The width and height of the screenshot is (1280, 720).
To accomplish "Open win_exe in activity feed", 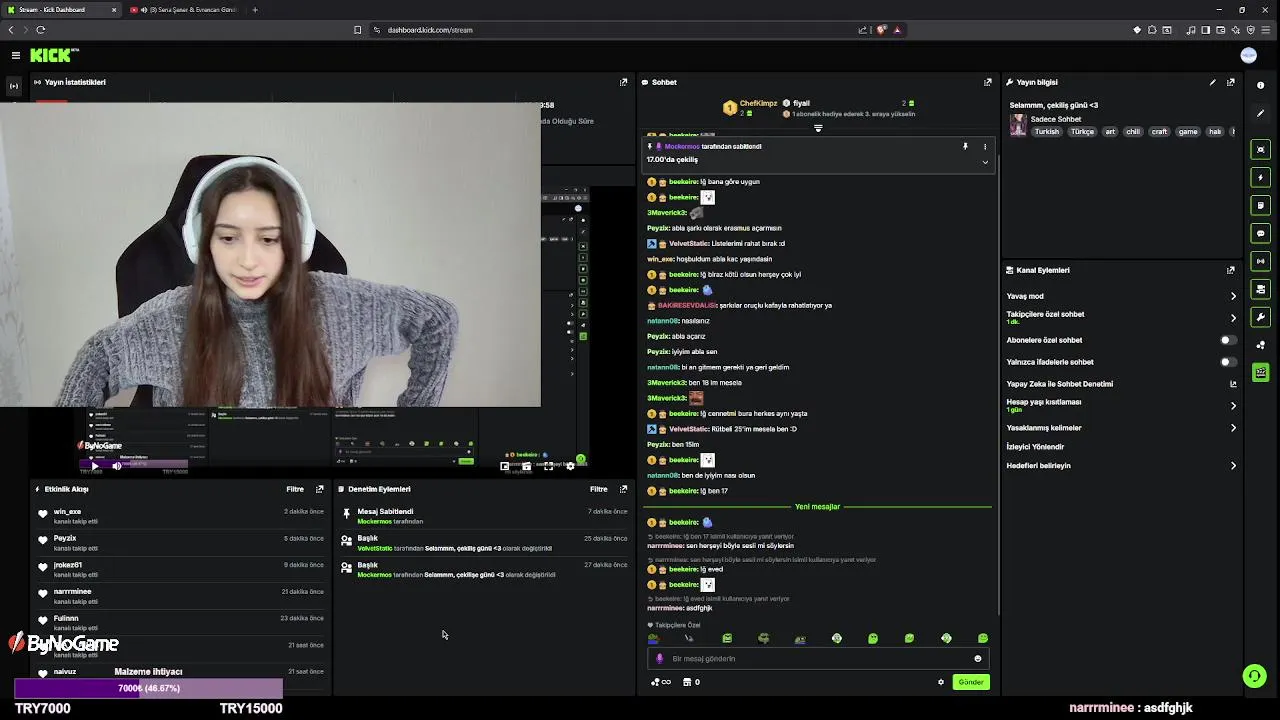I will 67,512.
